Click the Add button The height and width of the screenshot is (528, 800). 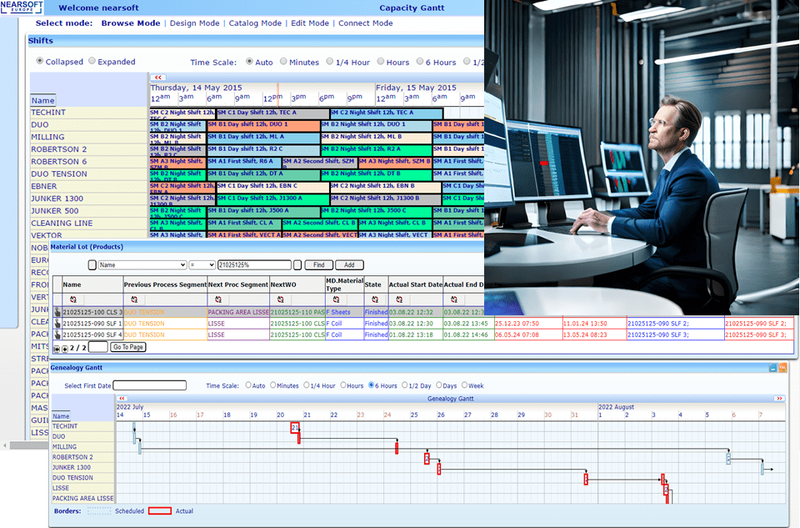(349, 265)
